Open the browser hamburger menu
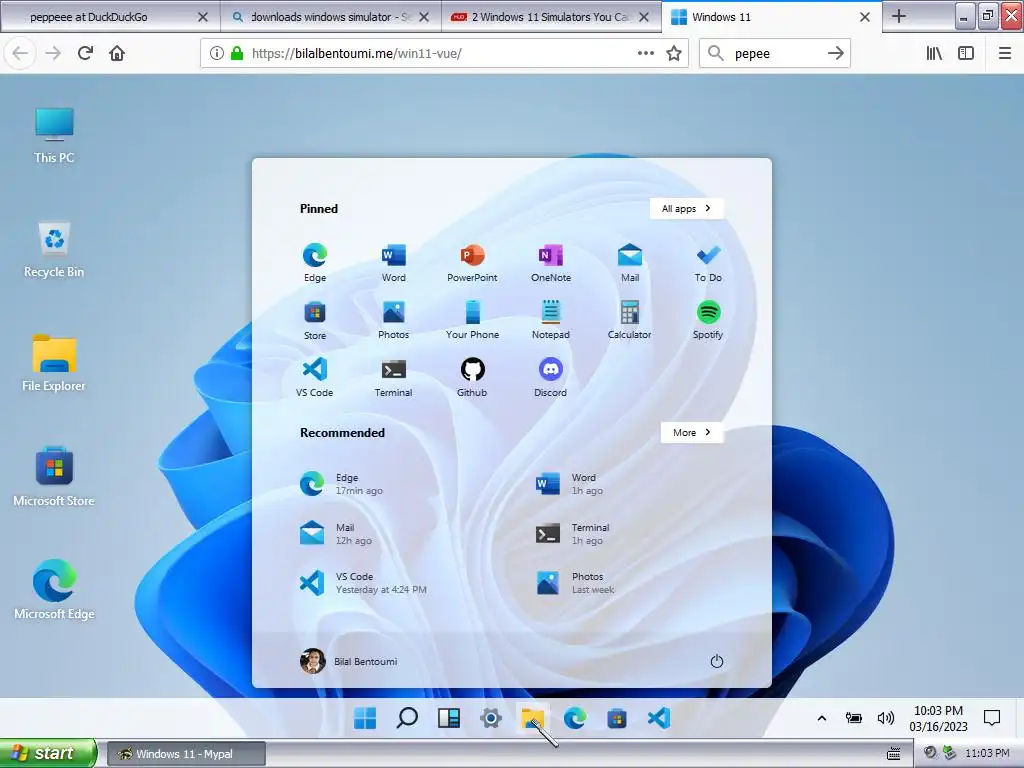 1004,53
